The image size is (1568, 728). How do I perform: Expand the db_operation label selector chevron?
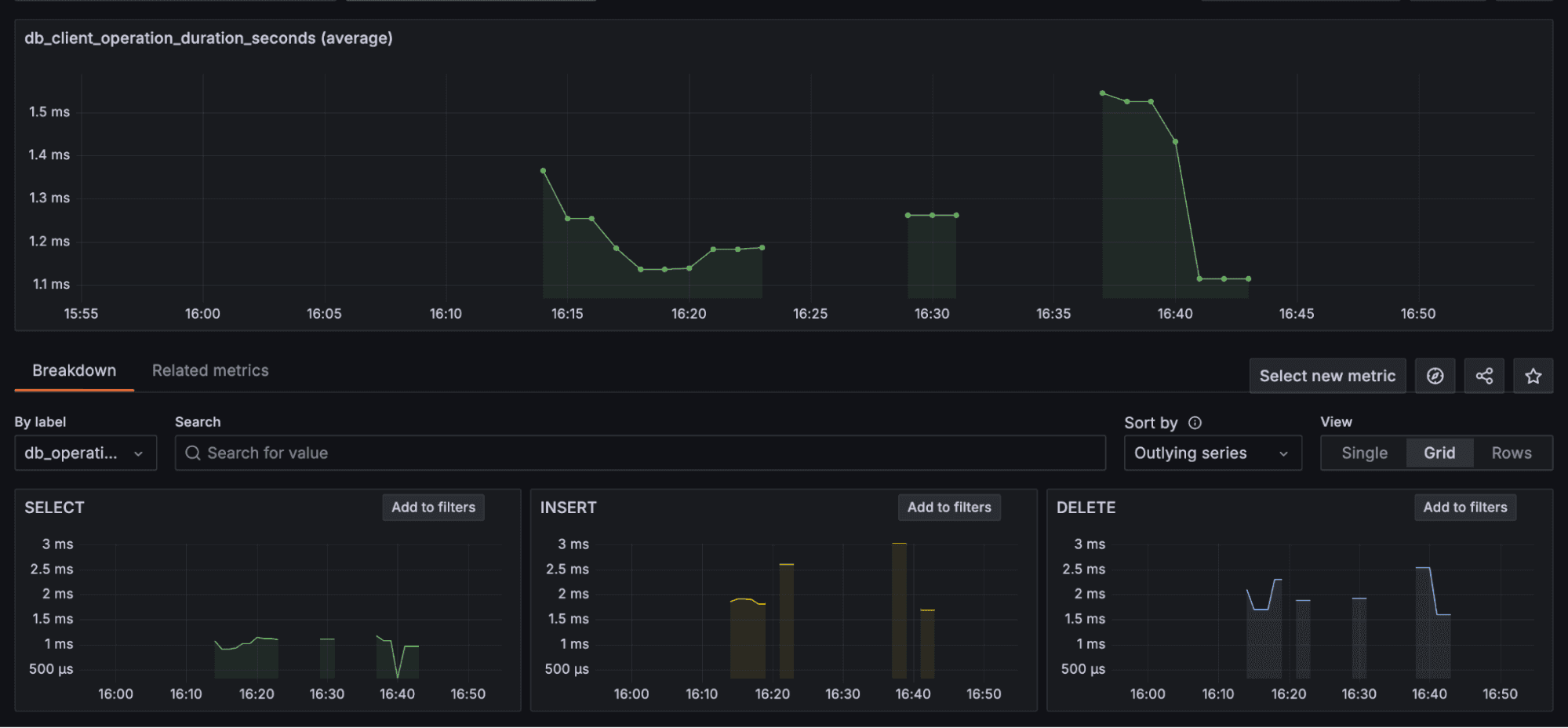(139, 453)
